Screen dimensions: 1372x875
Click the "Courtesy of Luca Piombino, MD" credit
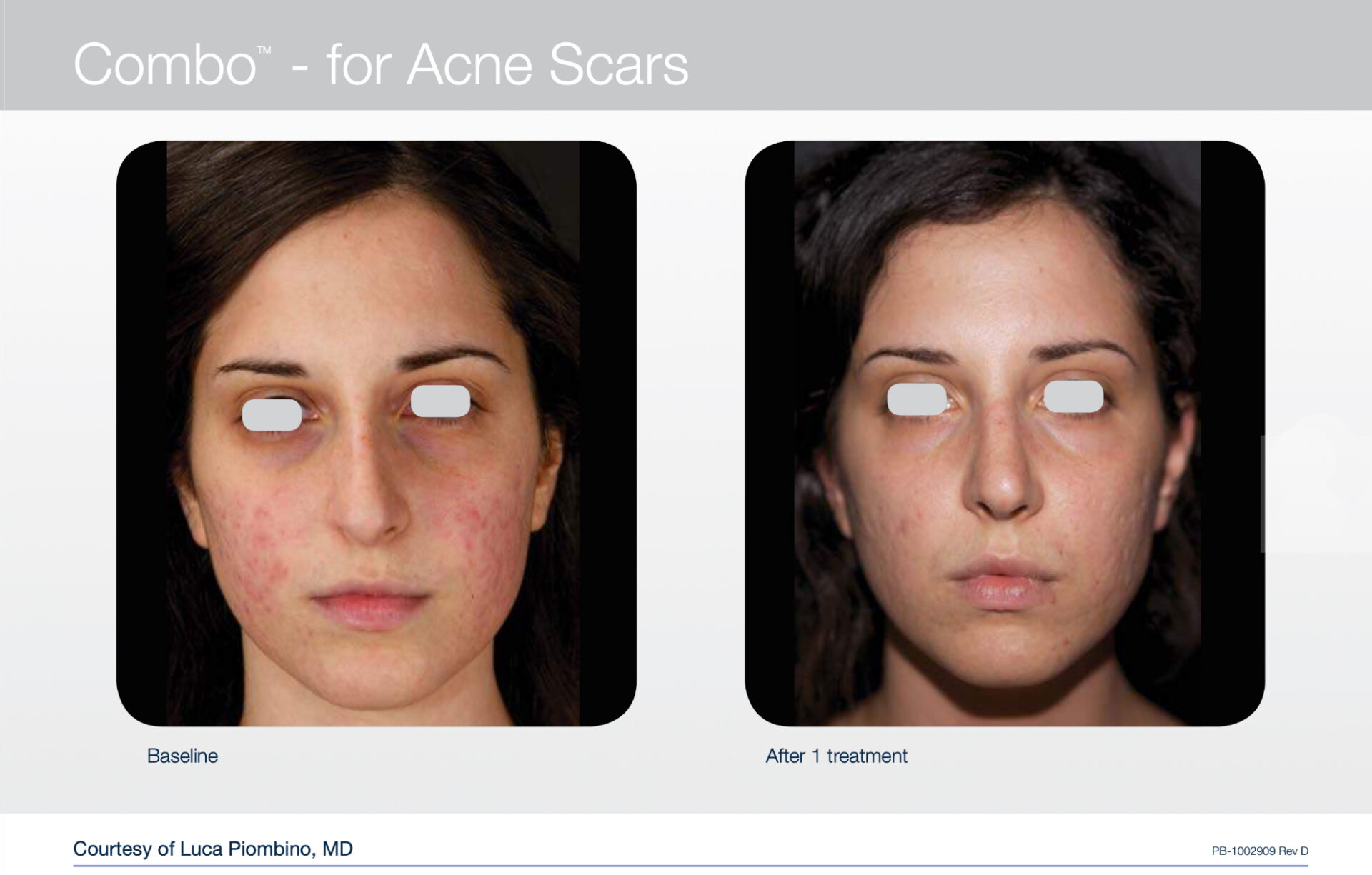[x=213, y=849]
